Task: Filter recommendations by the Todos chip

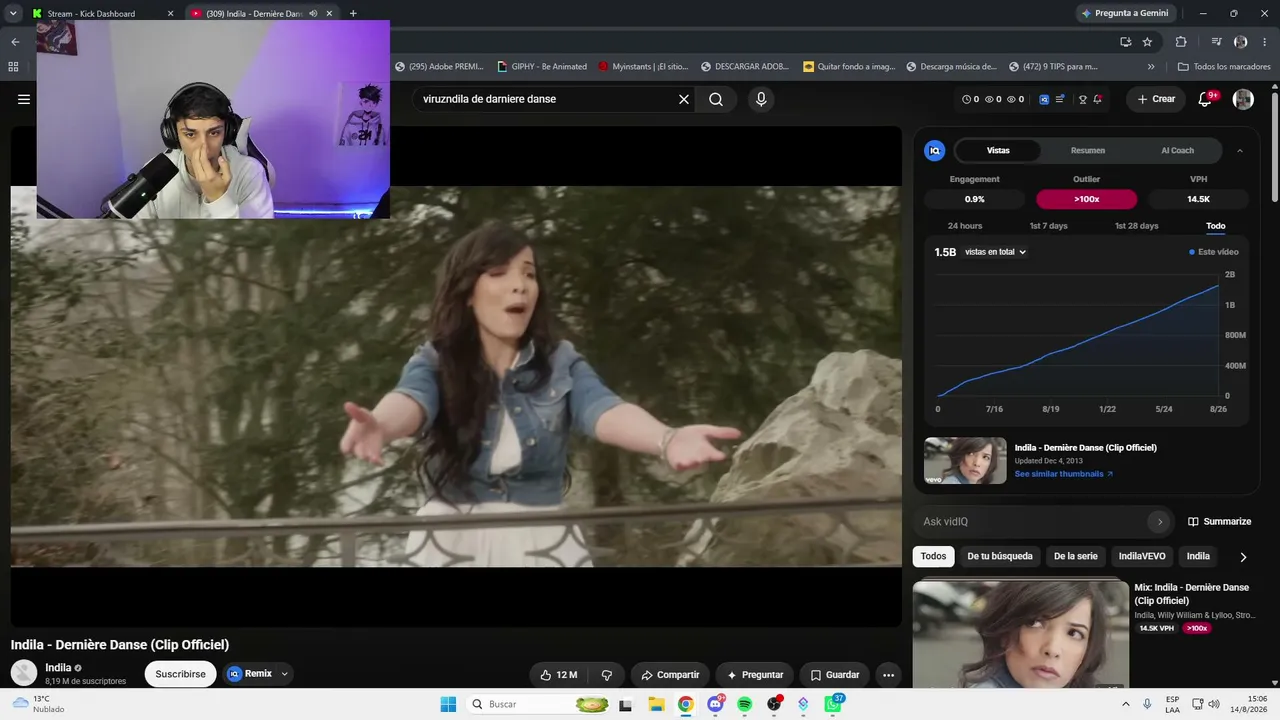Action: point(933,557)
